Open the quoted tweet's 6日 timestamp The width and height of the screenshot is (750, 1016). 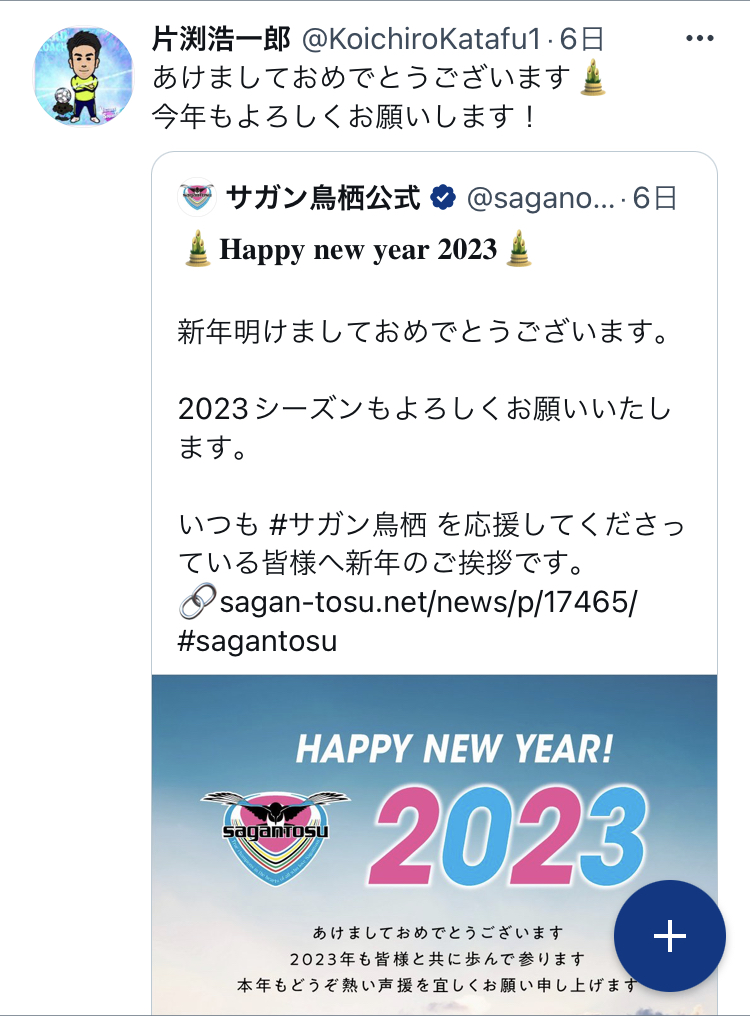[654, 198]
